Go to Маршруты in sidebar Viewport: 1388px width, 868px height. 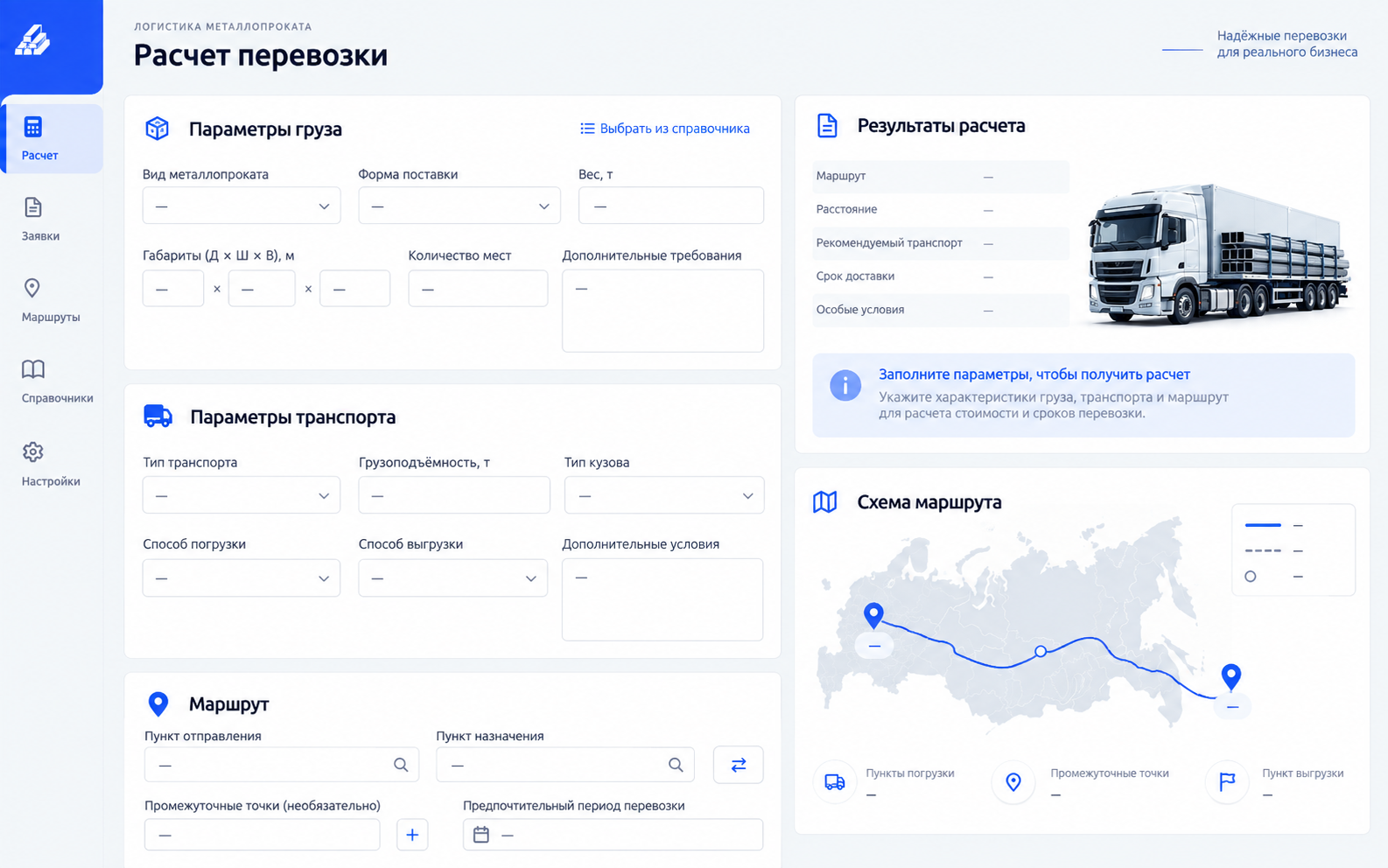coord(51,301)
